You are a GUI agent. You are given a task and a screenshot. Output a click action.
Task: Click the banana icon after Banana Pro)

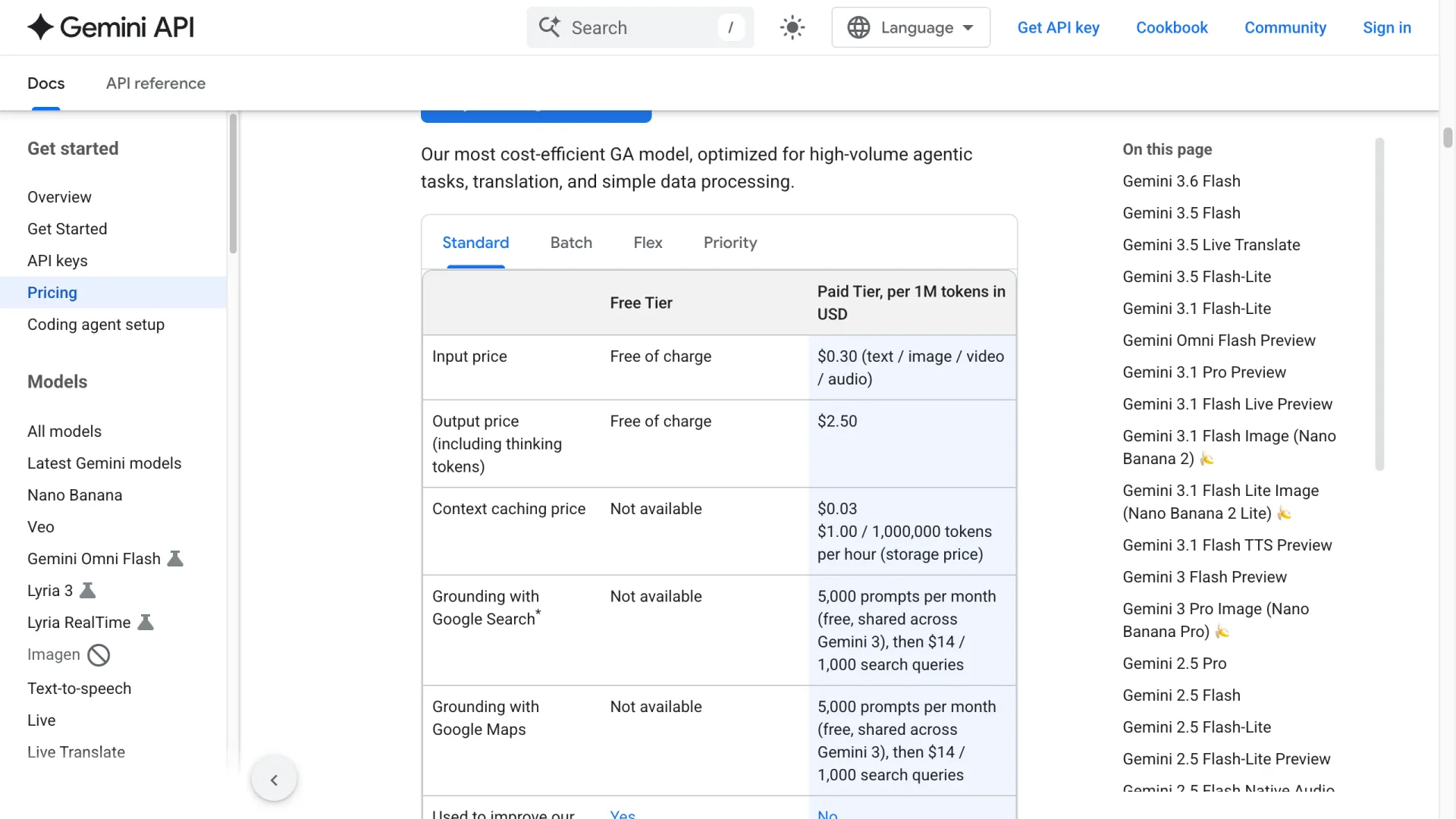(1222, 632)
